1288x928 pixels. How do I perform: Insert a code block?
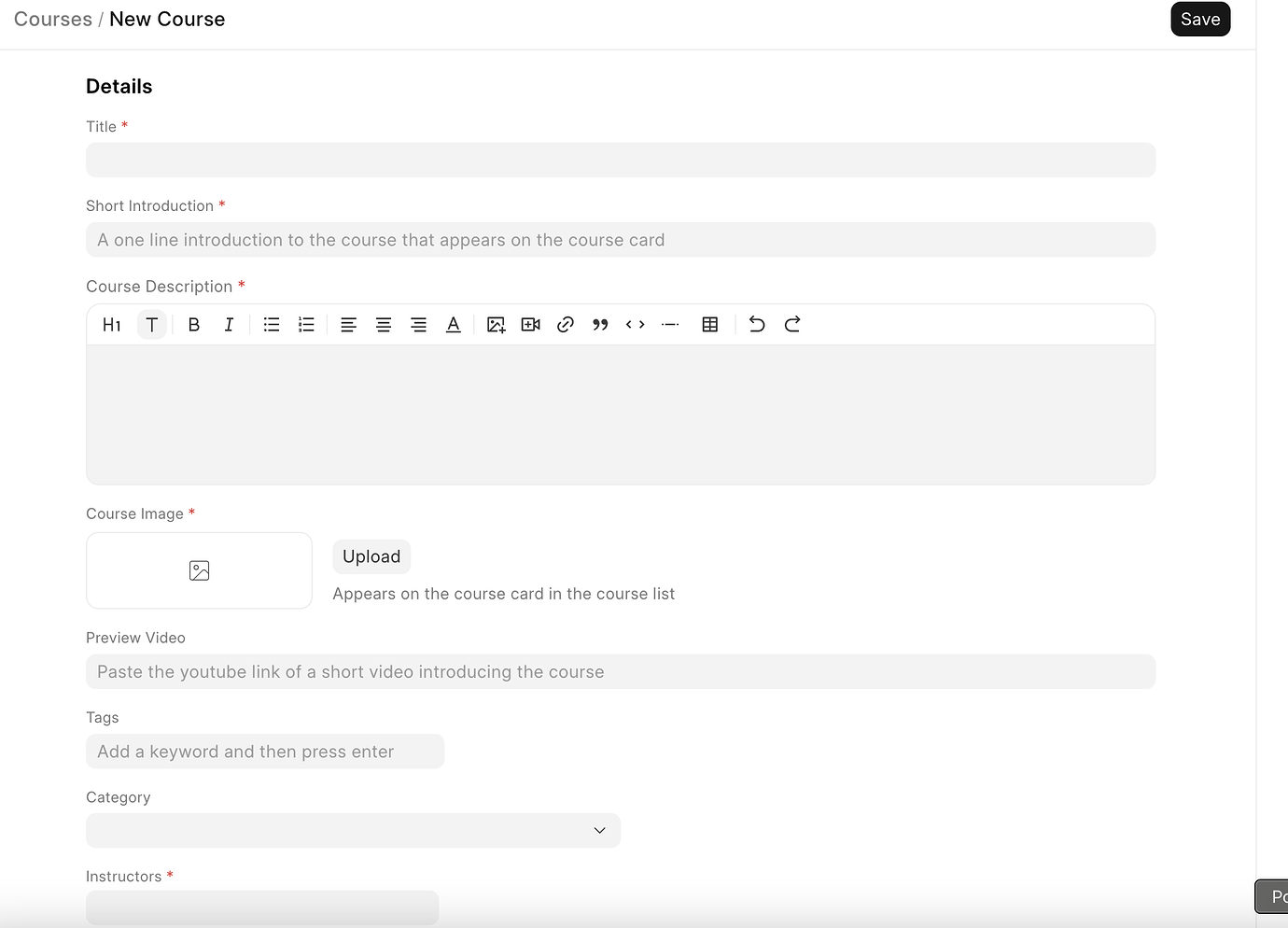pyautogui.click(x=636, y=325)
